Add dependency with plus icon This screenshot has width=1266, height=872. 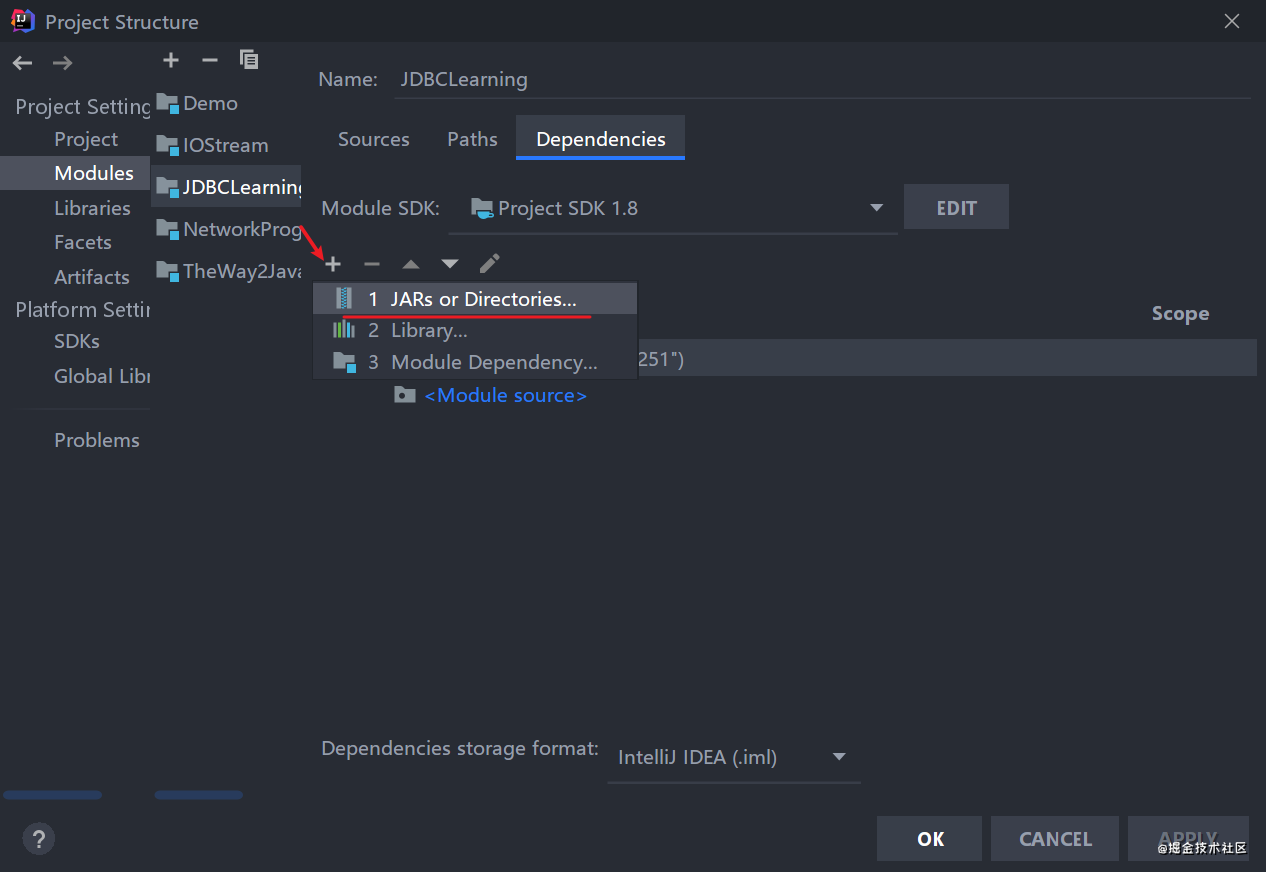click(333, 264)
